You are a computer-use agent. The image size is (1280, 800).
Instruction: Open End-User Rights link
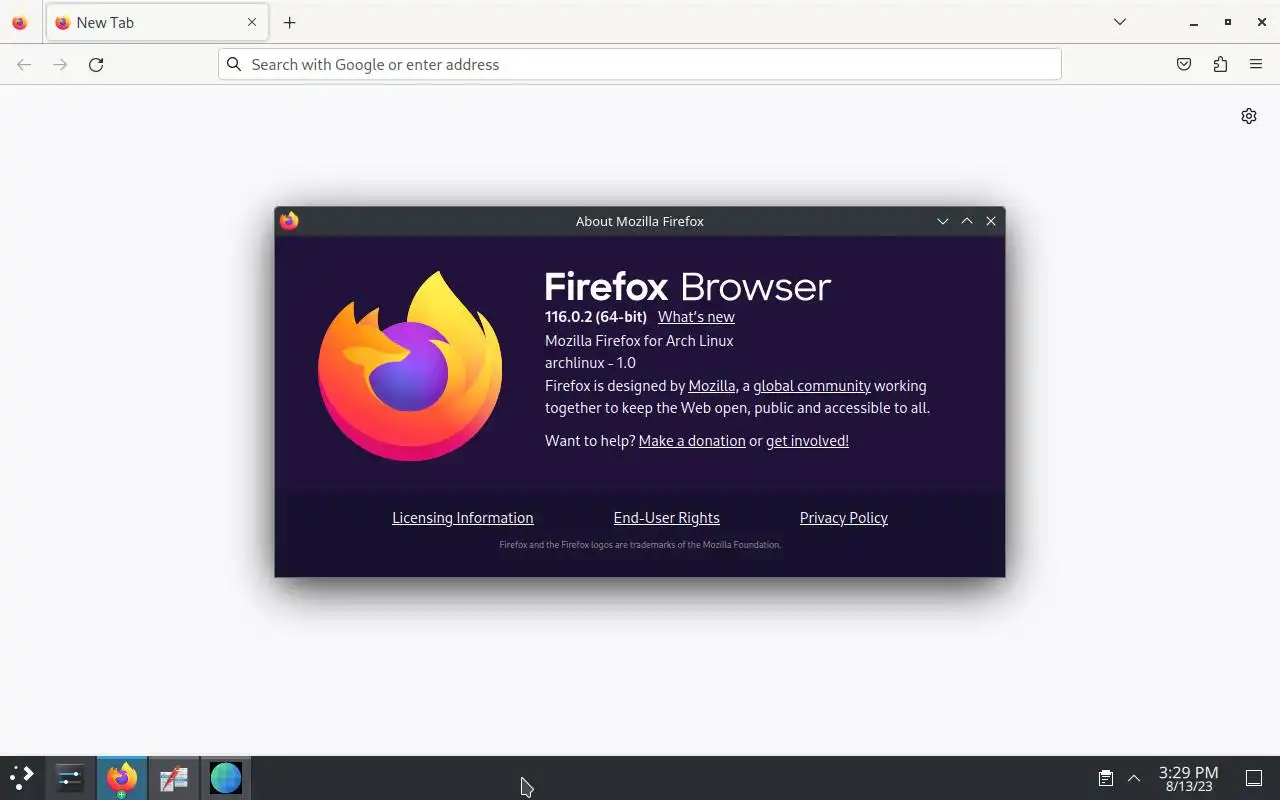click(667, 518)
